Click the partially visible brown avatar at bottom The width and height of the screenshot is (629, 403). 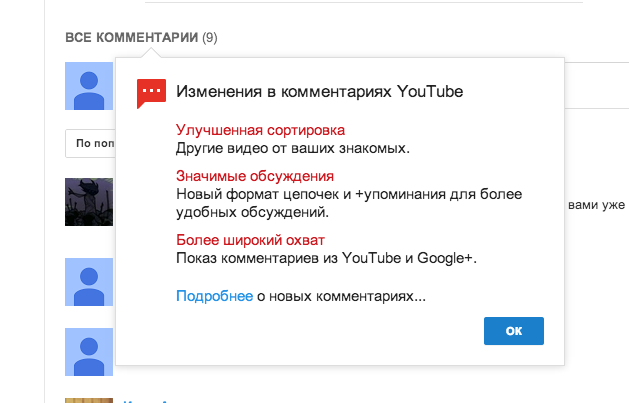tap(89, 399)
